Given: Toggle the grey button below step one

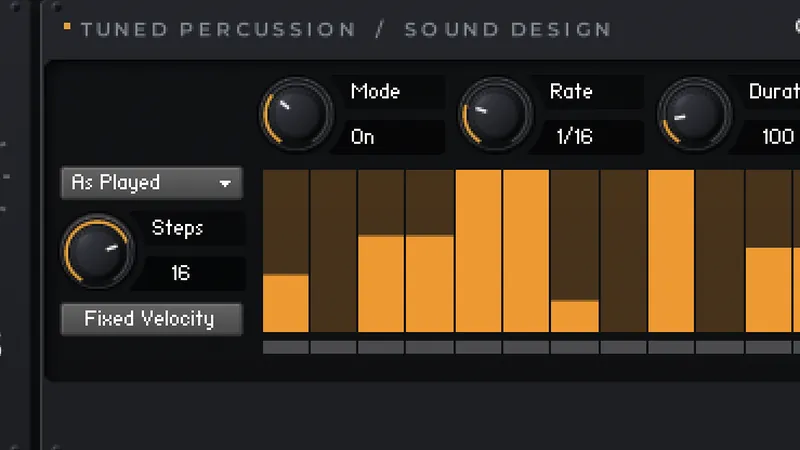Looking at the screenshot, I should 286,348.
